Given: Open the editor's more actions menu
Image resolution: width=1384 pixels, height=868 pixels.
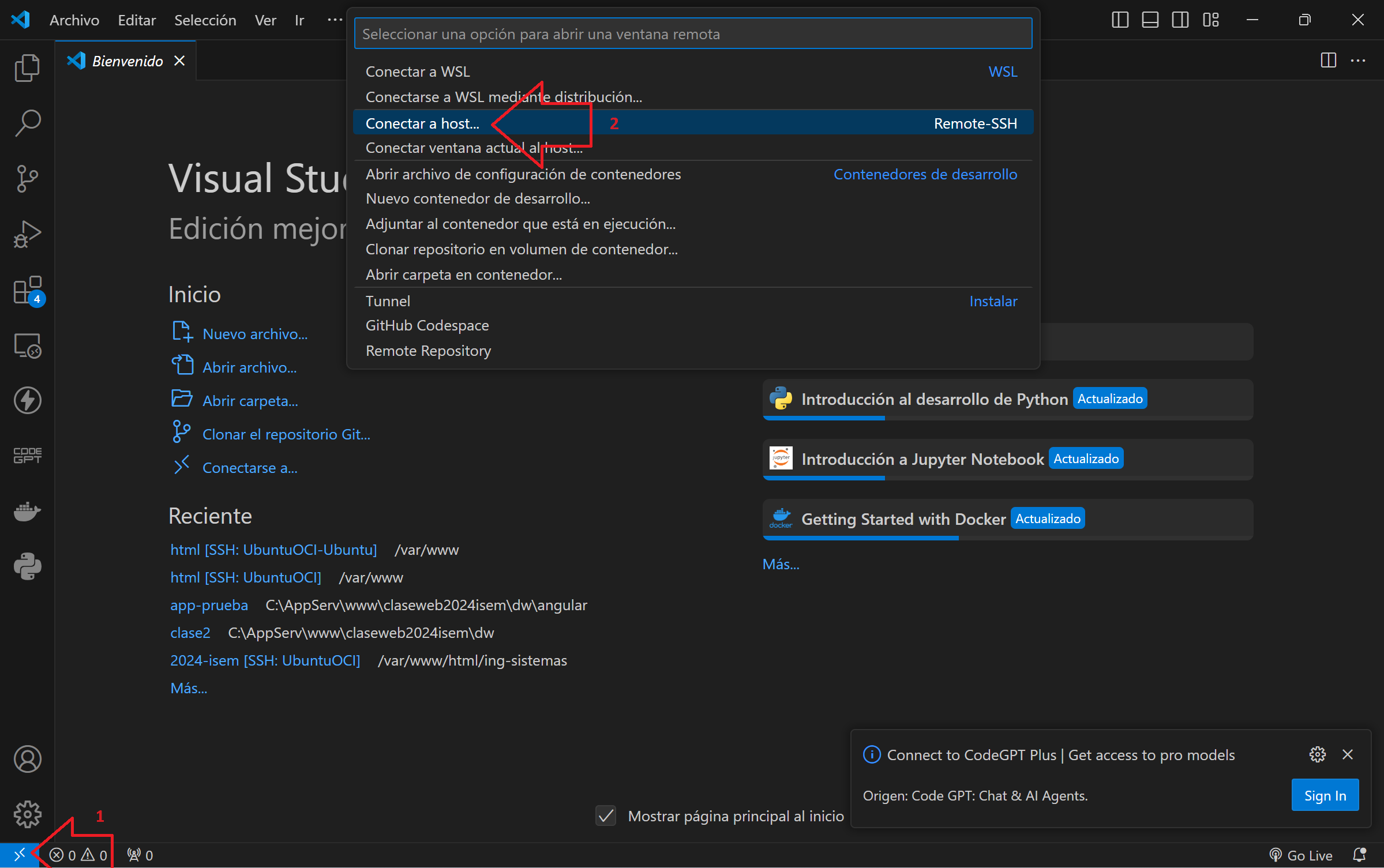Looking at the screenshot, I should click(x=1358, y=60).
